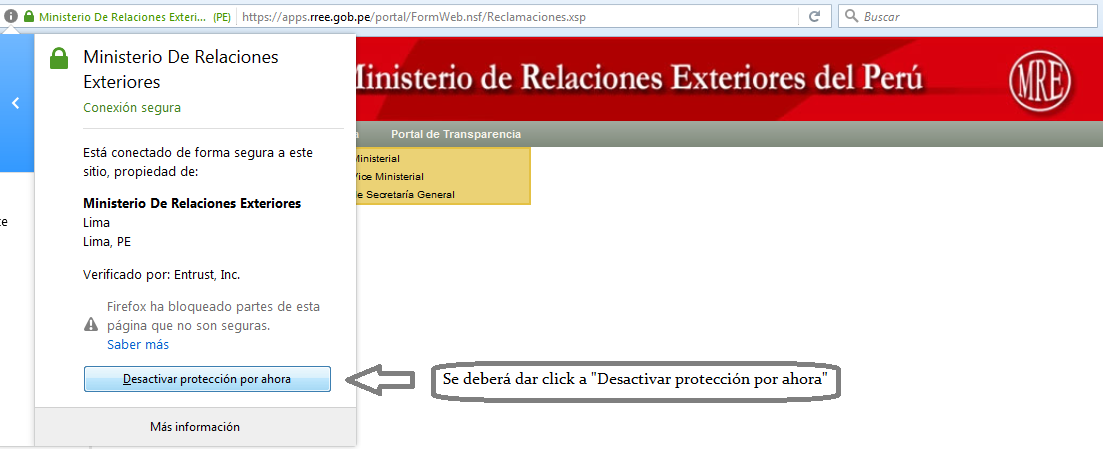The width and height of the screenshot is (1103, 449).
Task: Click the large green lock in popup
Action: point(59,59)
